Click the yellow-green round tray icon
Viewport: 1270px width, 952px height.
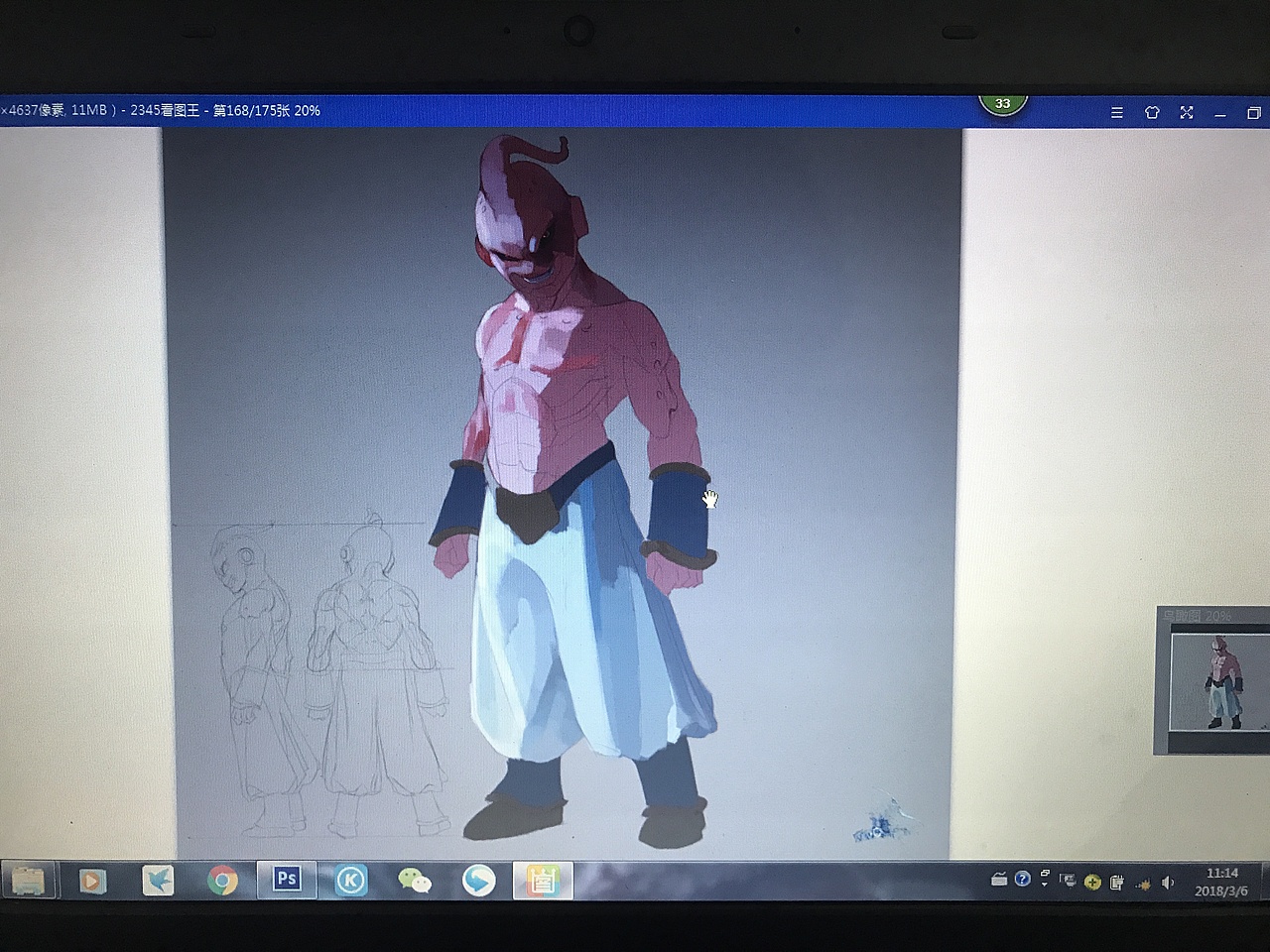(1092, 883)
